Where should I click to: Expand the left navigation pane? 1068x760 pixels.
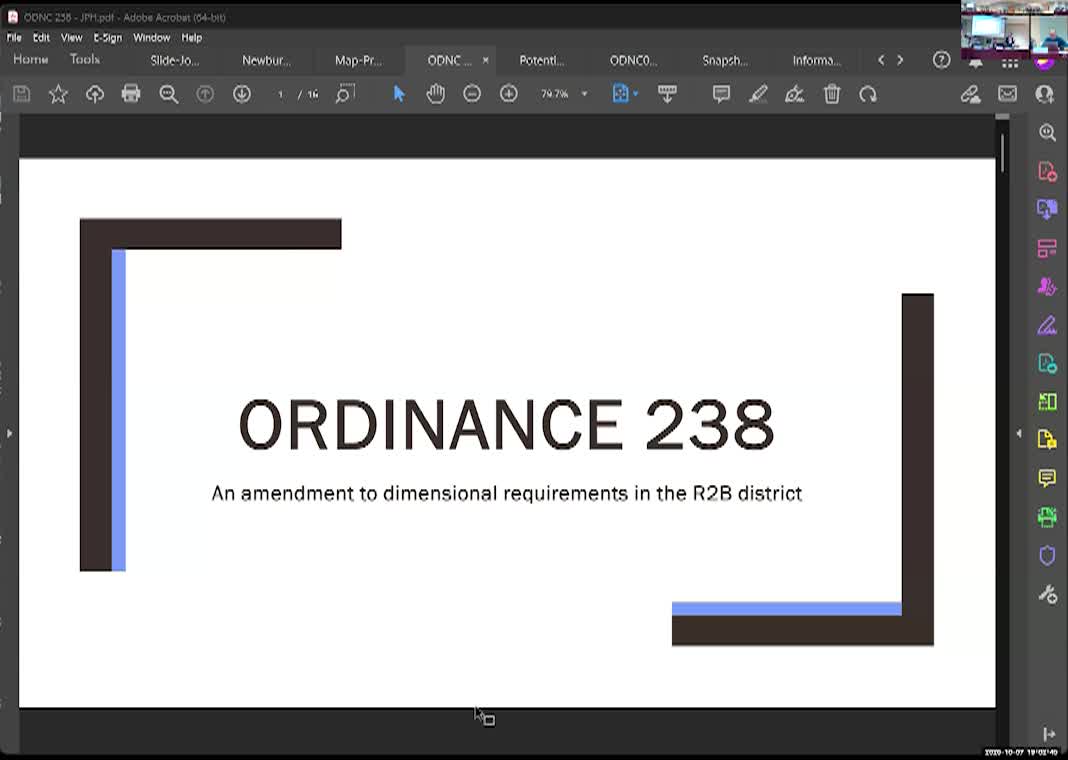pyautogui.click(x=10, y=433)
